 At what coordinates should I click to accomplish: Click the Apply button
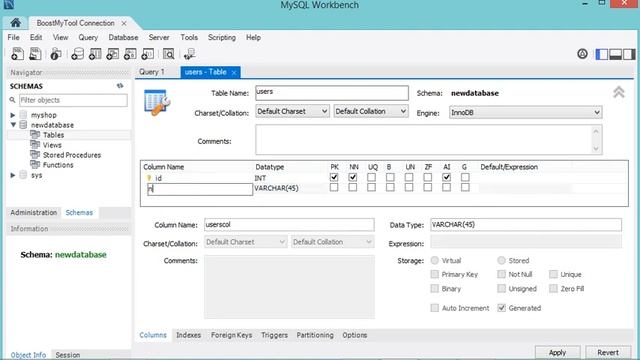tap(557, 352)
